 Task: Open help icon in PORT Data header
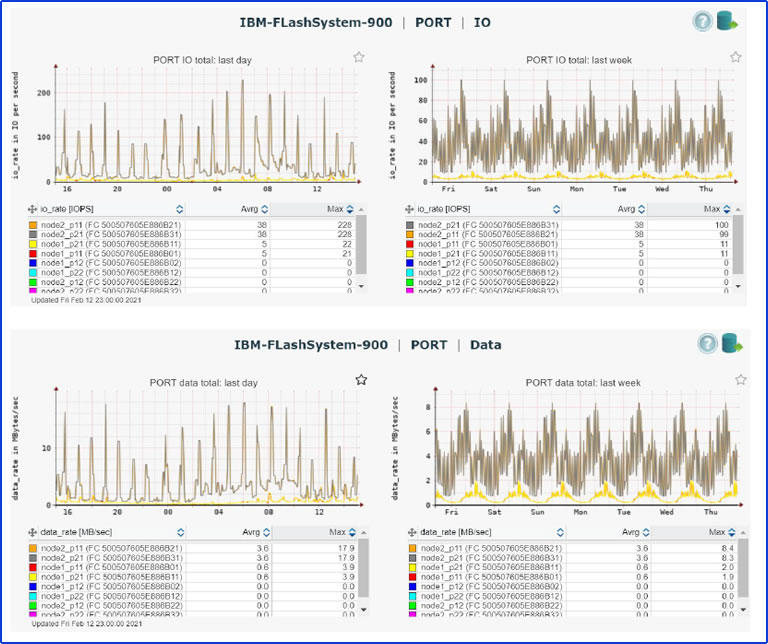click(707, 343)
